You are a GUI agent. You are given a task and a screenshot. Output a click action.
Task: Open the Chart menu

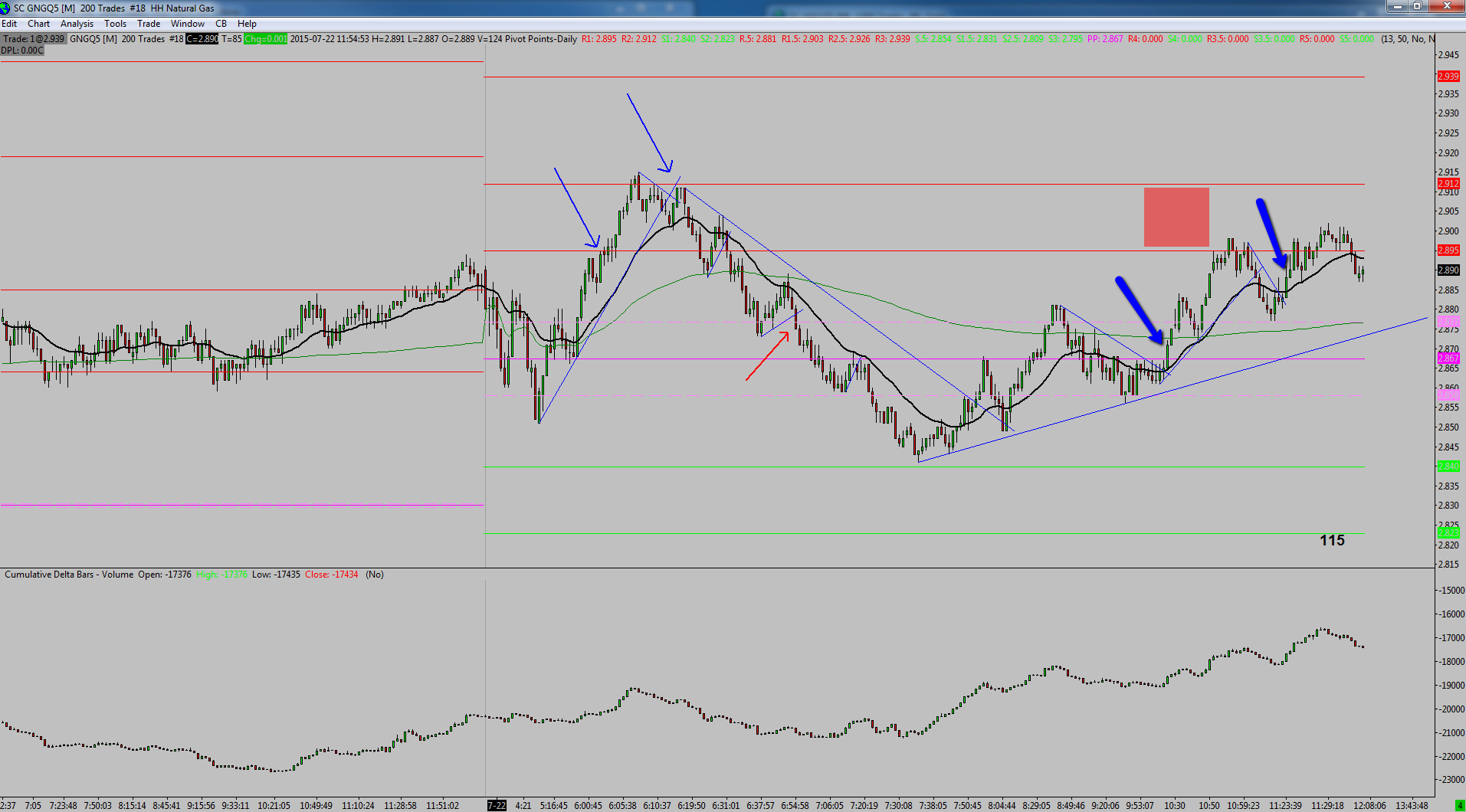[38, 24]
